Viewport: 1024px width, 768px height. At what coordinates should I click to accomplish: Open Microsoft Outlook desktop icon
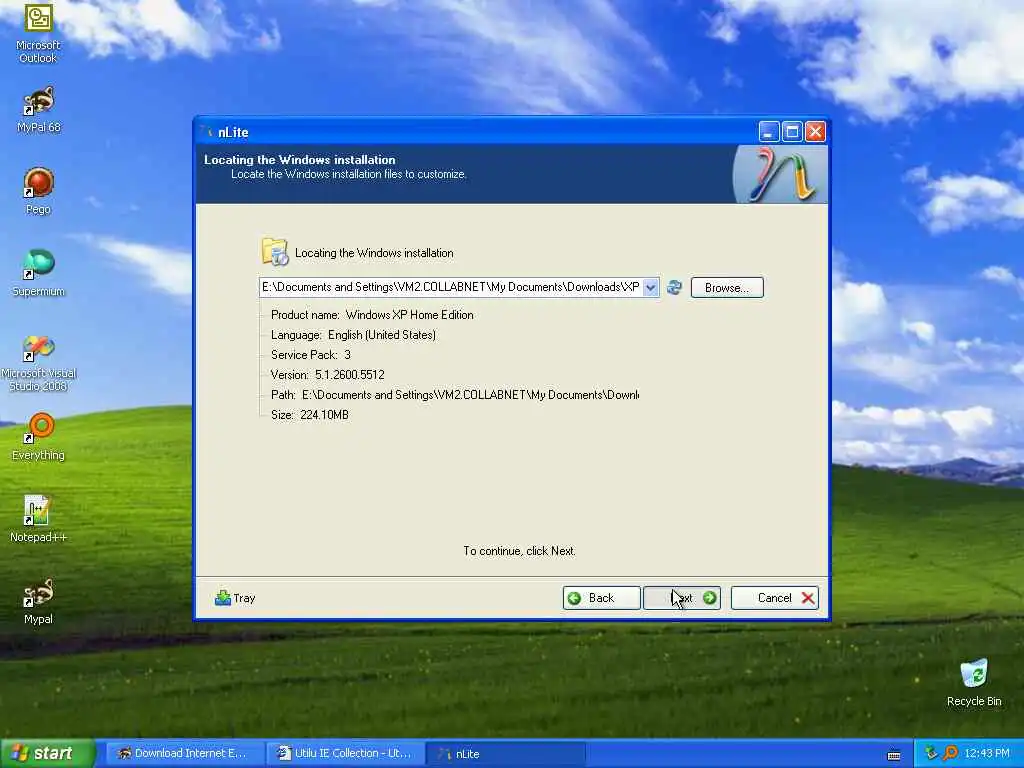click(38, 33)
